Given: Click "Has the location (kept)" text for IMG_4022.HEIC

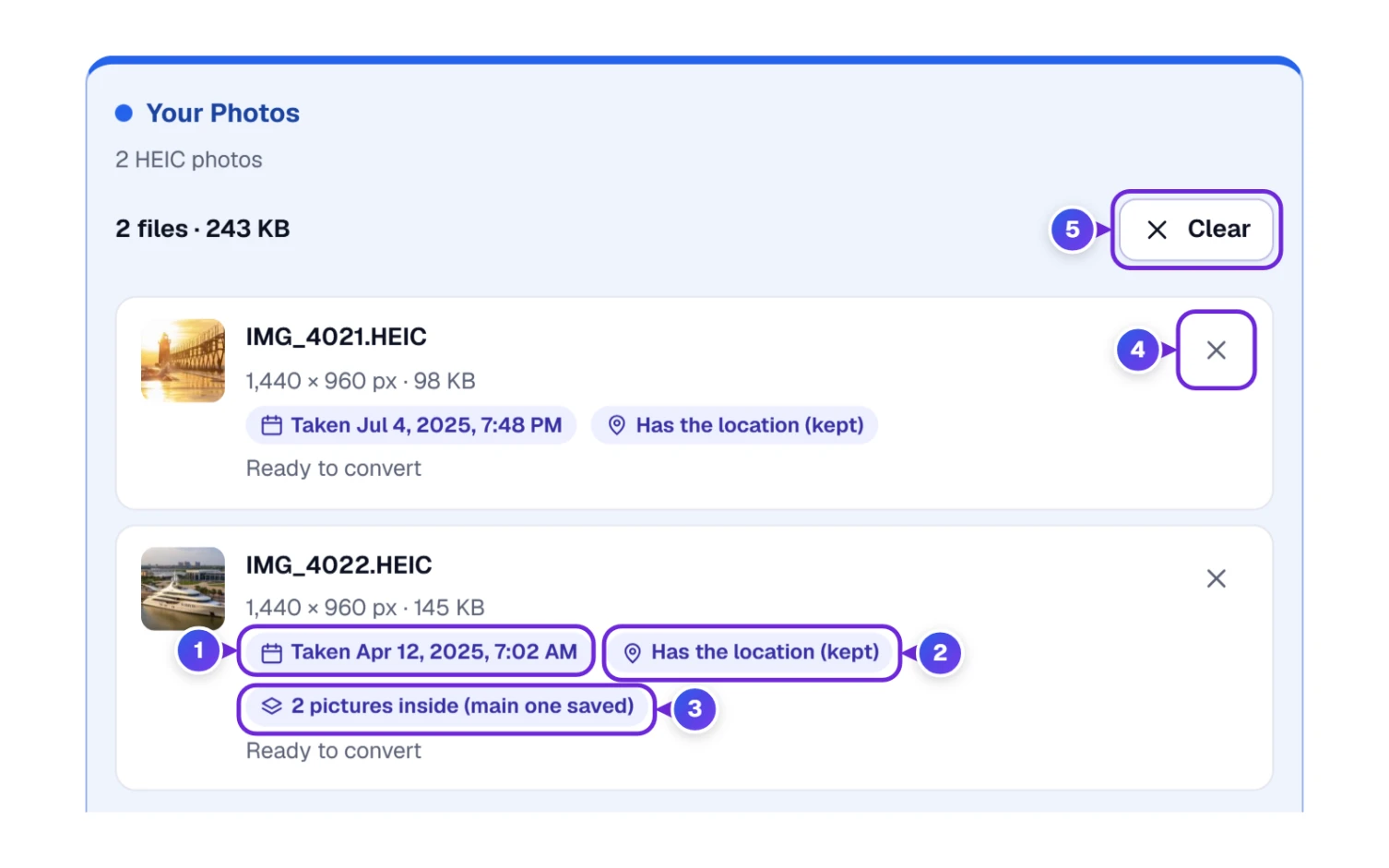Looking at the screenshot, I should [766, 652].
